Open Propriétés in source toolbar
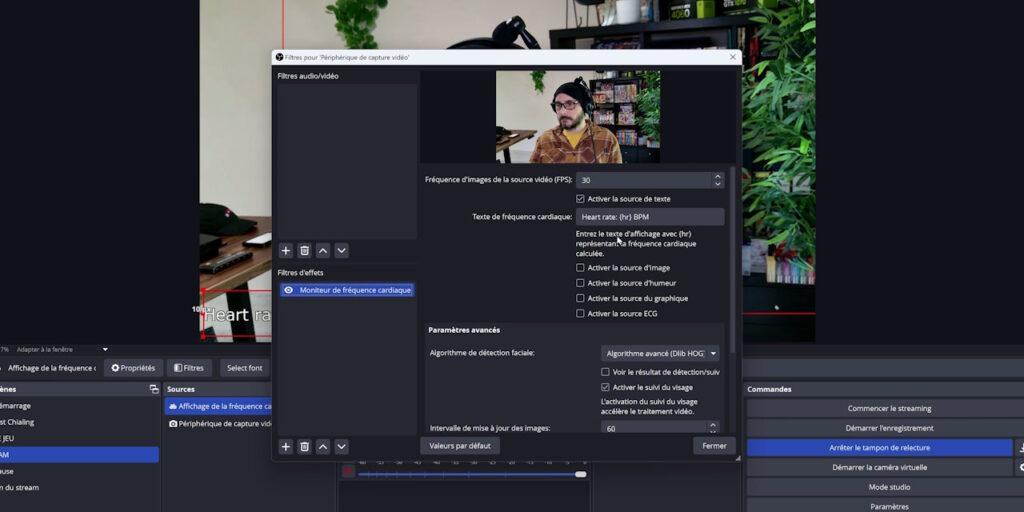Image resolution: width=1024 pixels, height=512 pixels. tap(133, 368)
